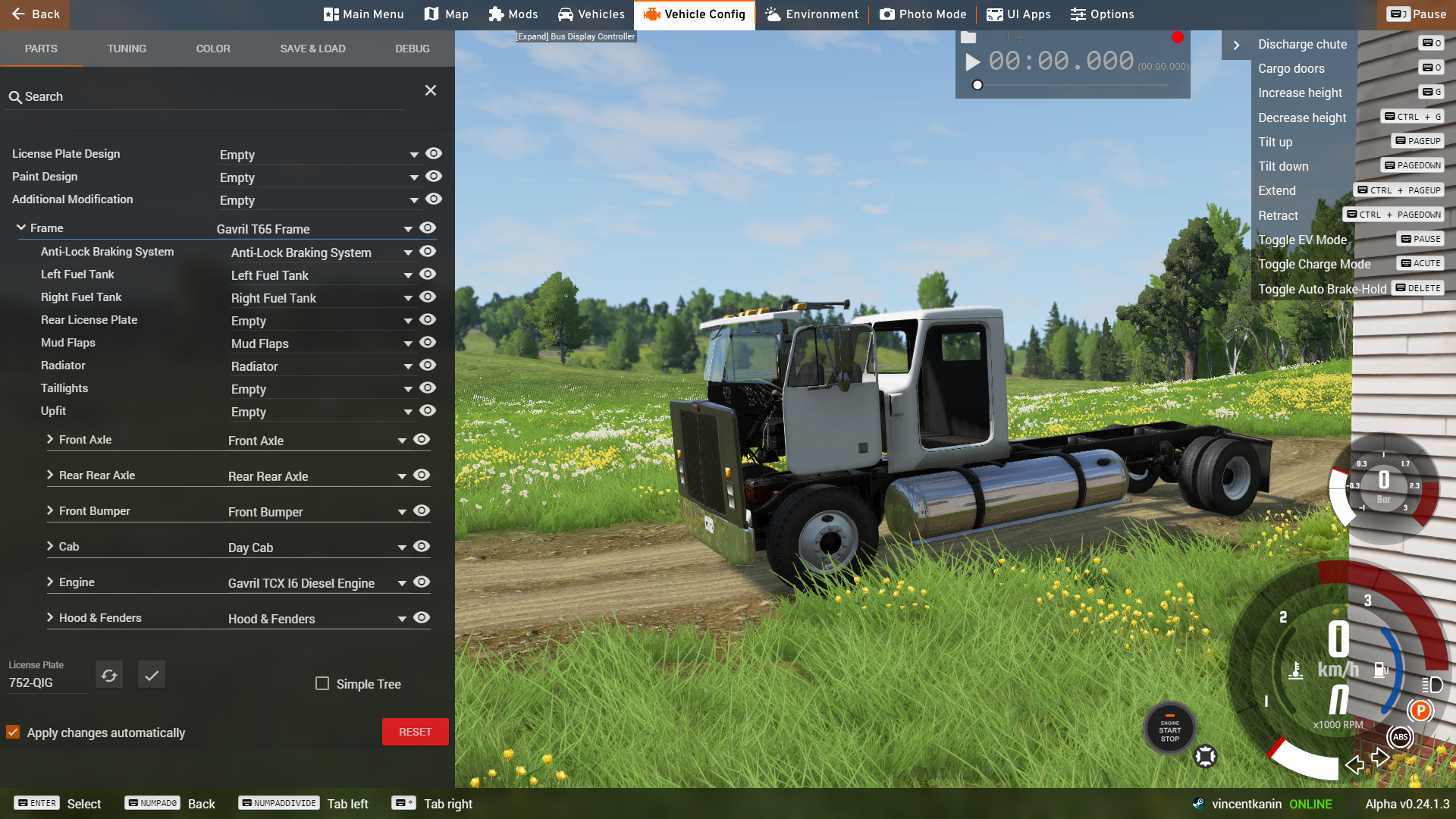The width and height of the screenshot is (1456, 819).
Task: Click the Pause button
Action: pos(1417,14)
